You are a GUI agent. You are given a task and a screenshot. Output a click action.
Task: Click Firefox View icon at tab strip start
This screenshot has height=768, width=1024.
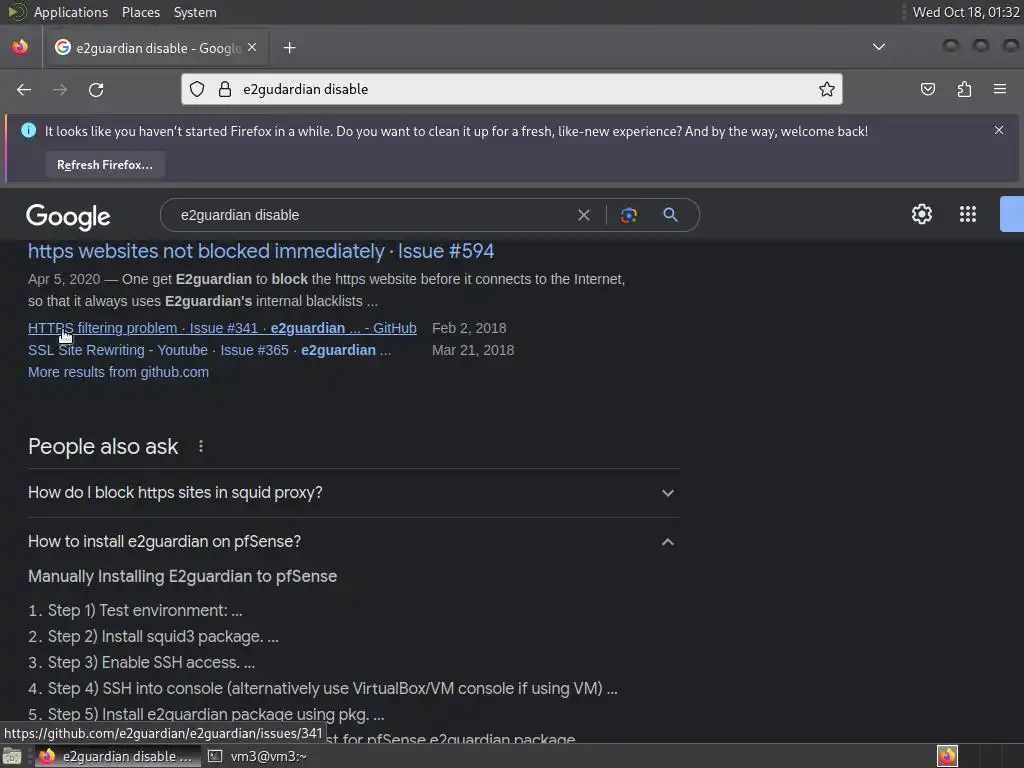coord(20,47)
